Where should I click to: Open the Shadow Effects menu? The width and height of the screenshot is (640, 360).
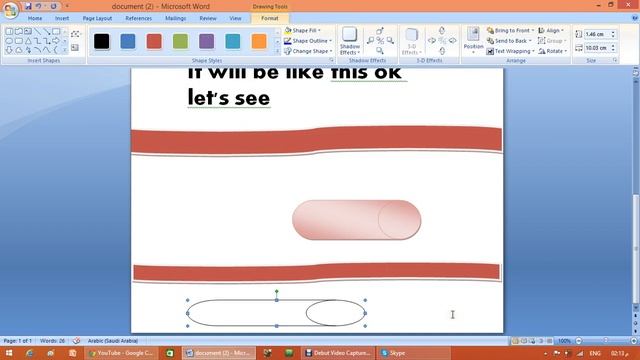(350, 41)
